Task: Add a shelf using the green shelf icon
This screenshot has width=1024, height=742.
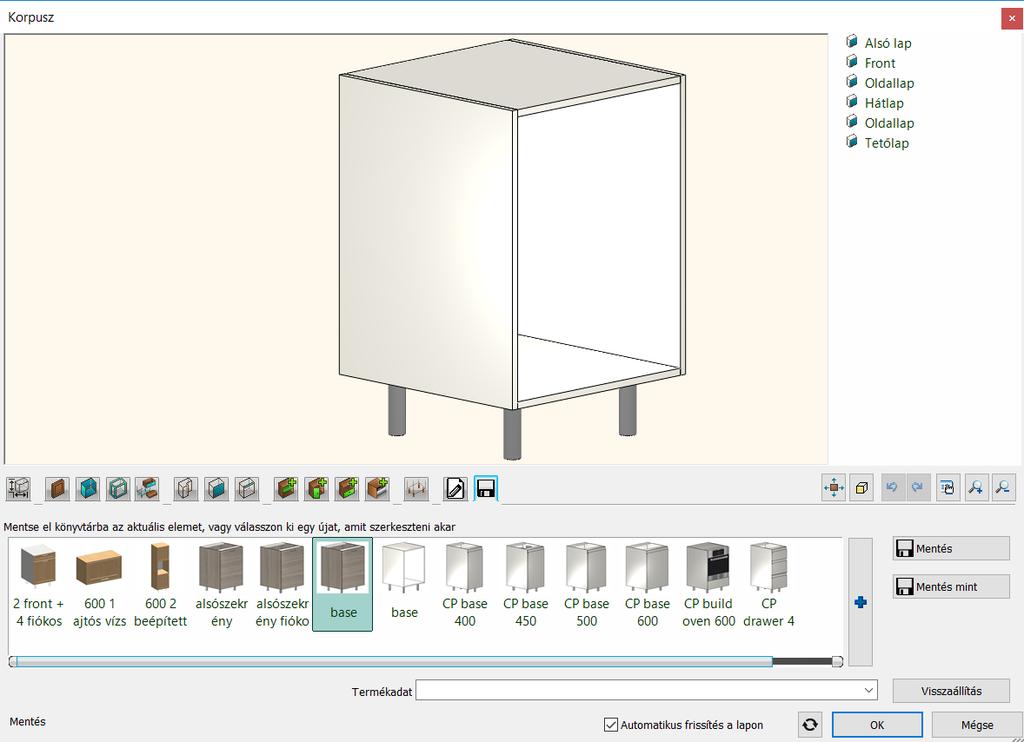Action: [286, 488]
